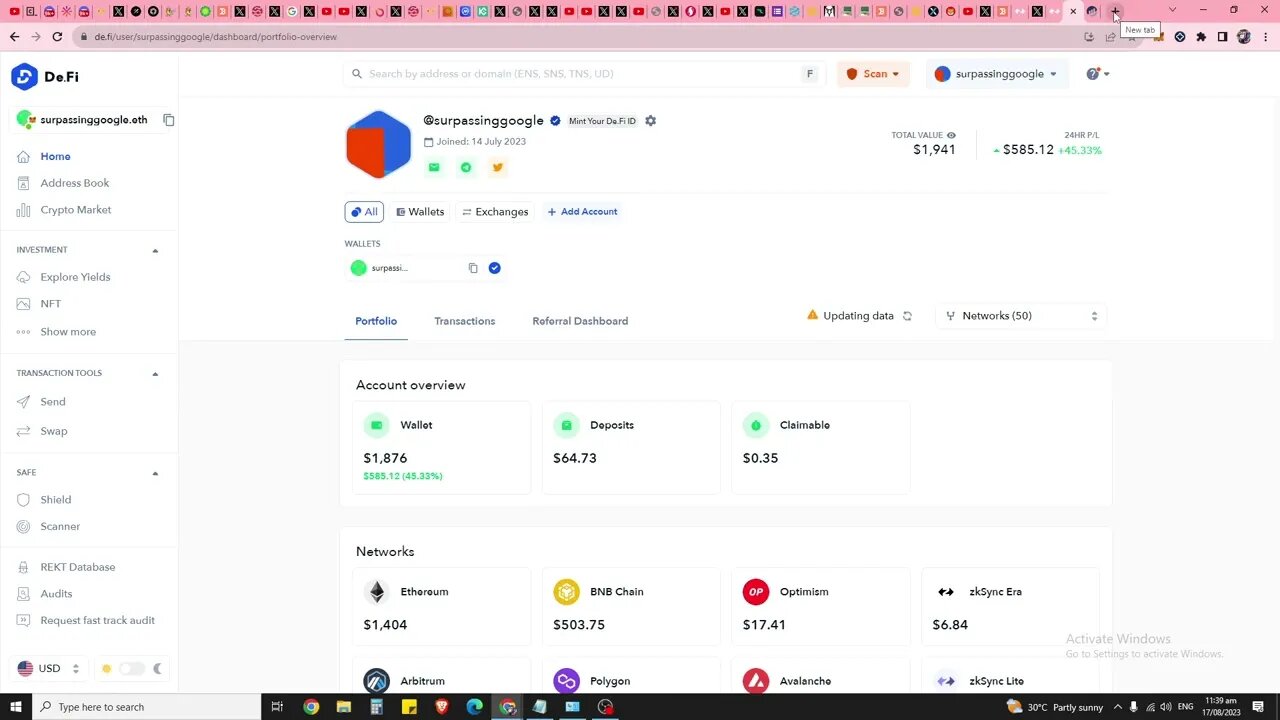The image size is (1280, 720).
Task: Open Address Book in sidebar
Action: [75, 183]
